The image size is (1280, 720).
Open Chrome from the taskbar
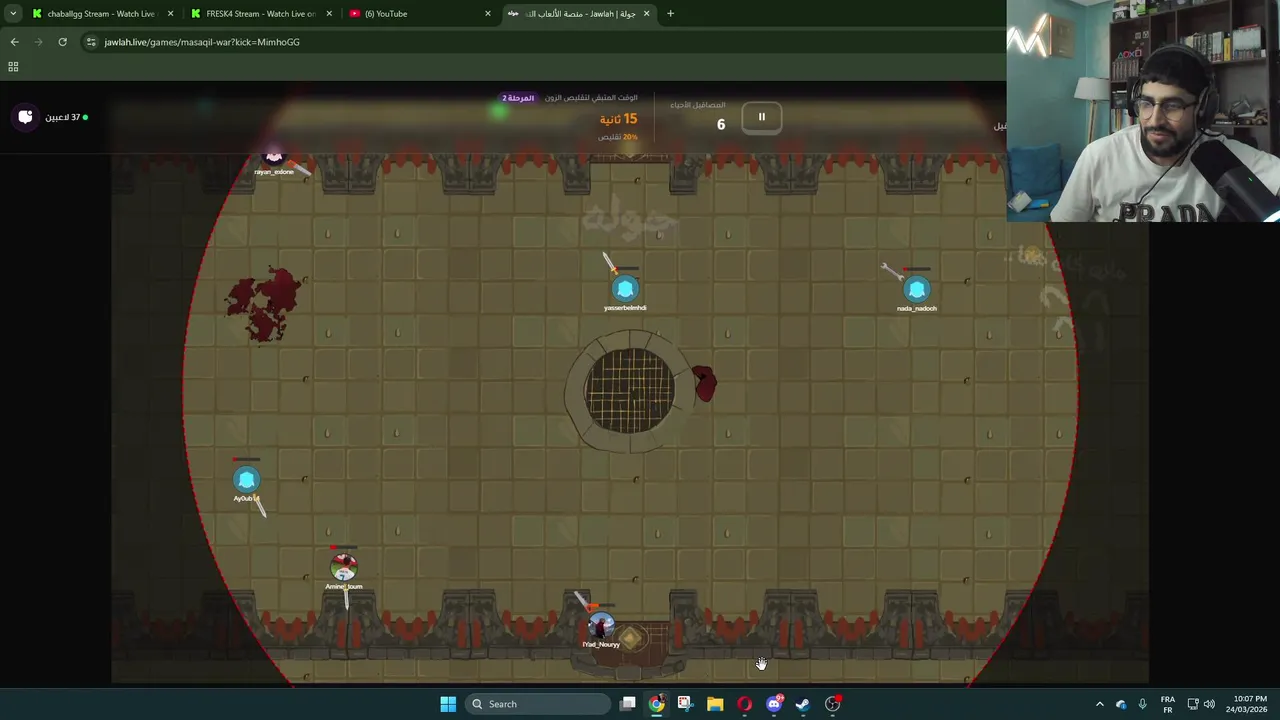pyautogui.click(x=656, y=704)
